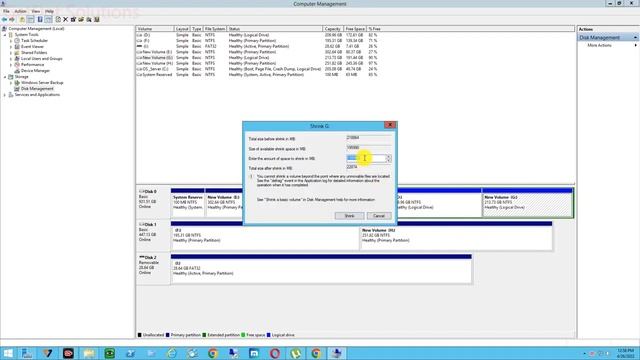This screenshot has height=360, width=640.
Task: Click the Event Viewer icon in the tree
Action: pos(17,47)
